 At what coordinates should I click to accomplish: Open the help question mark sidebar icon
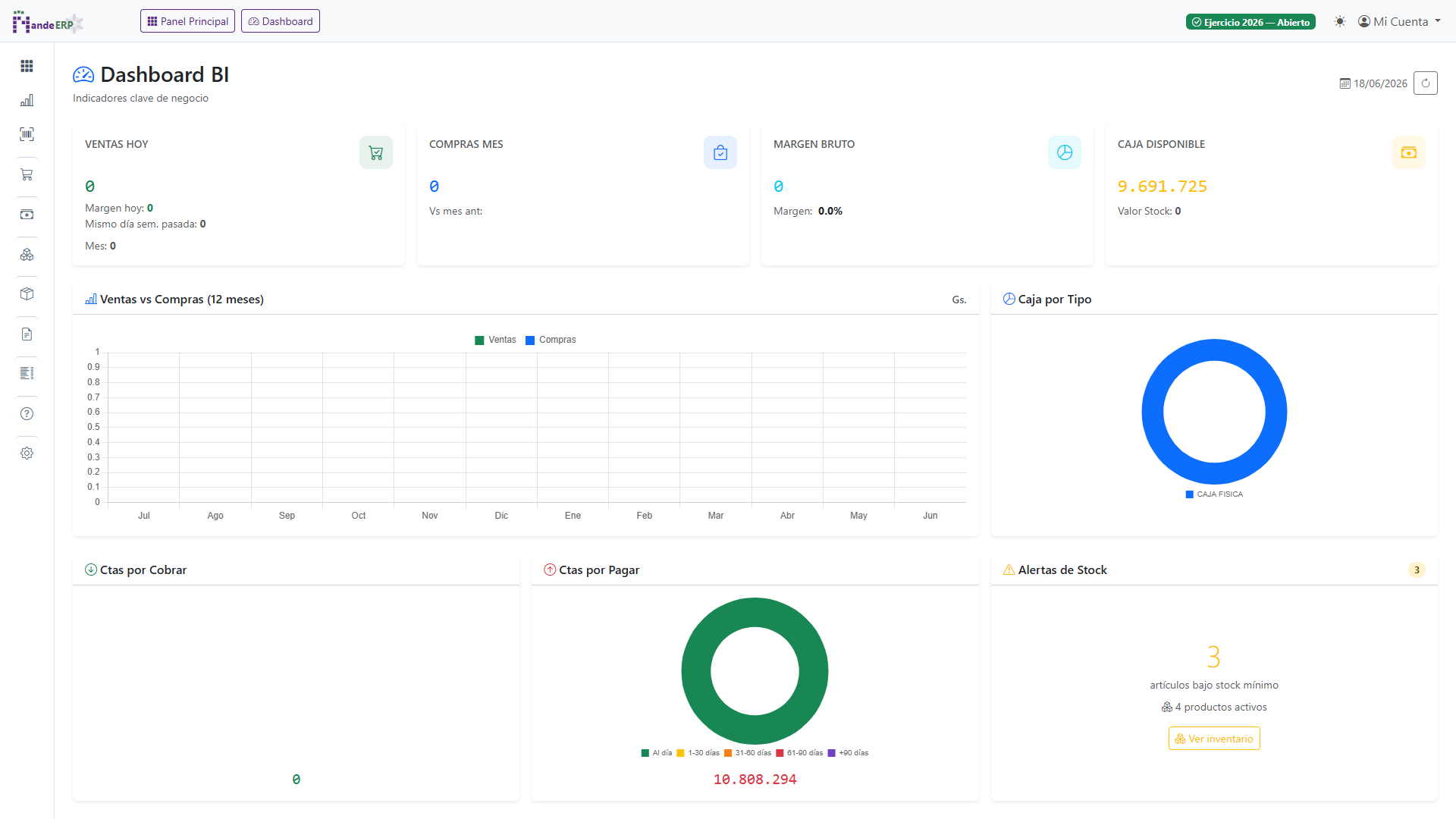tap(27, 413)
